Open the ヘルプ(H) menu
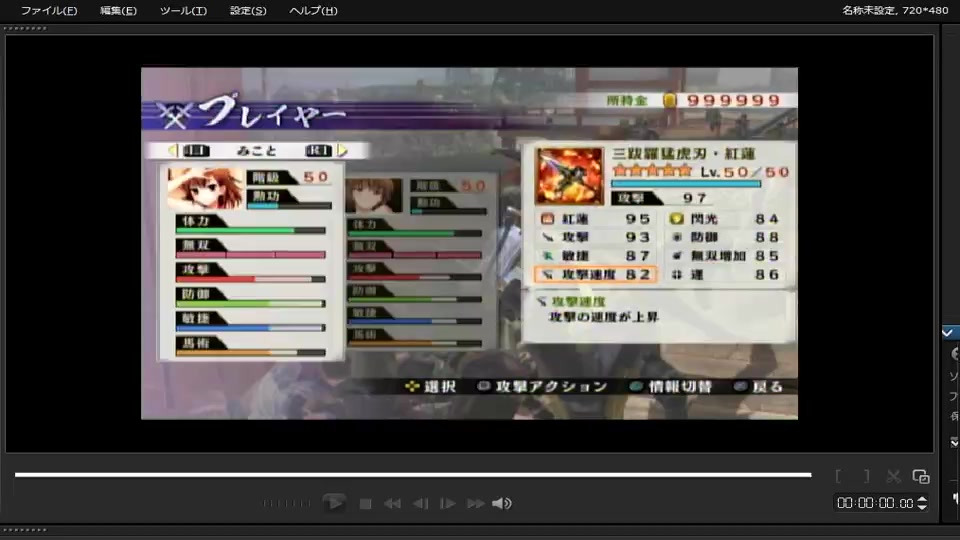 (x=313, y=10)
